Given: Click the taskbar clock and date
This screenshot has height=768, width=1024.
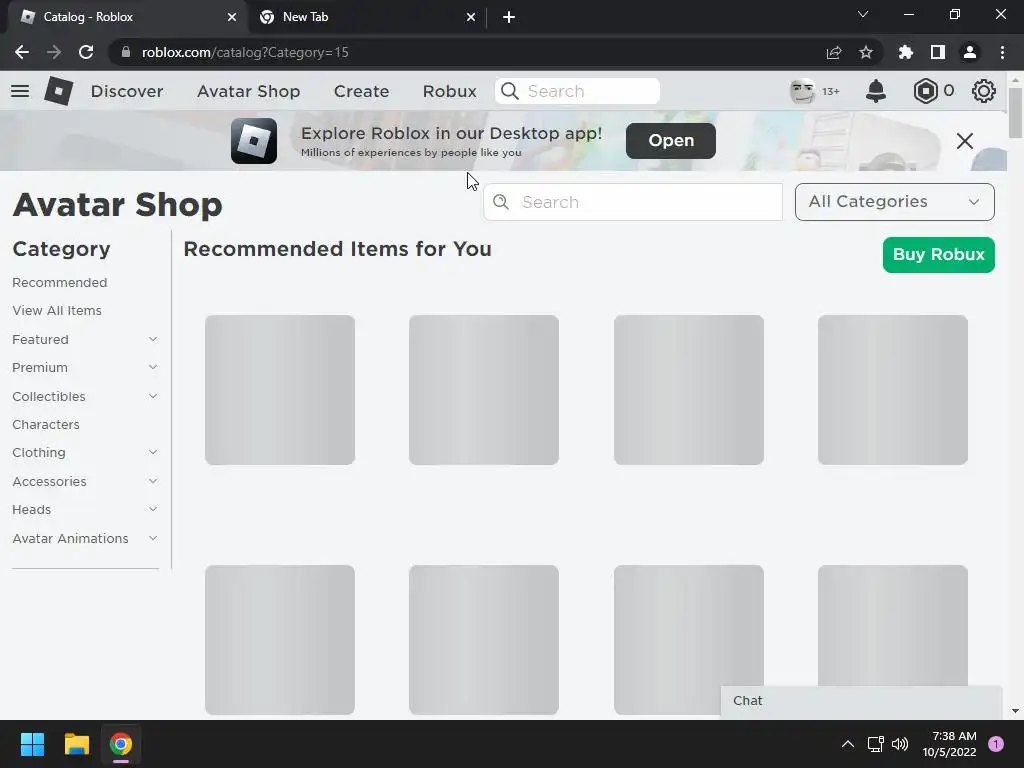Looking at the screenshot, I should 949,744.
